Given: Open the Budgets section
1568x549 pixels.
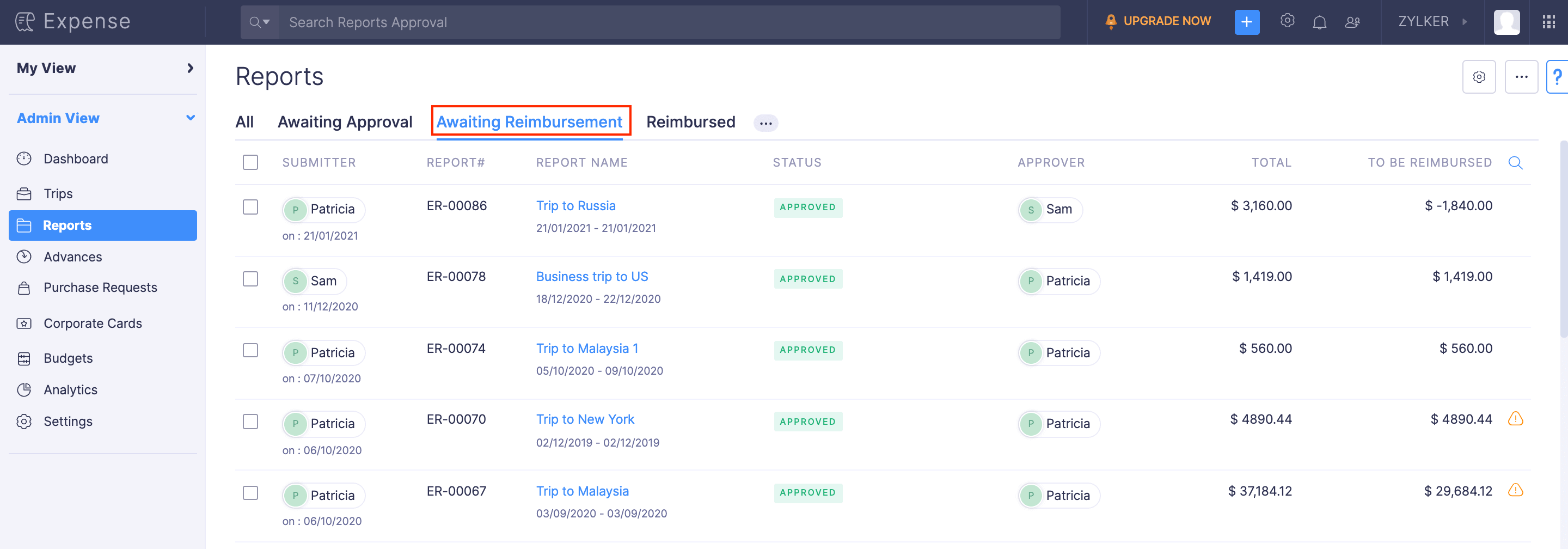Looking at the screenshot, I should pyautogui.click(x=68, y=358).
